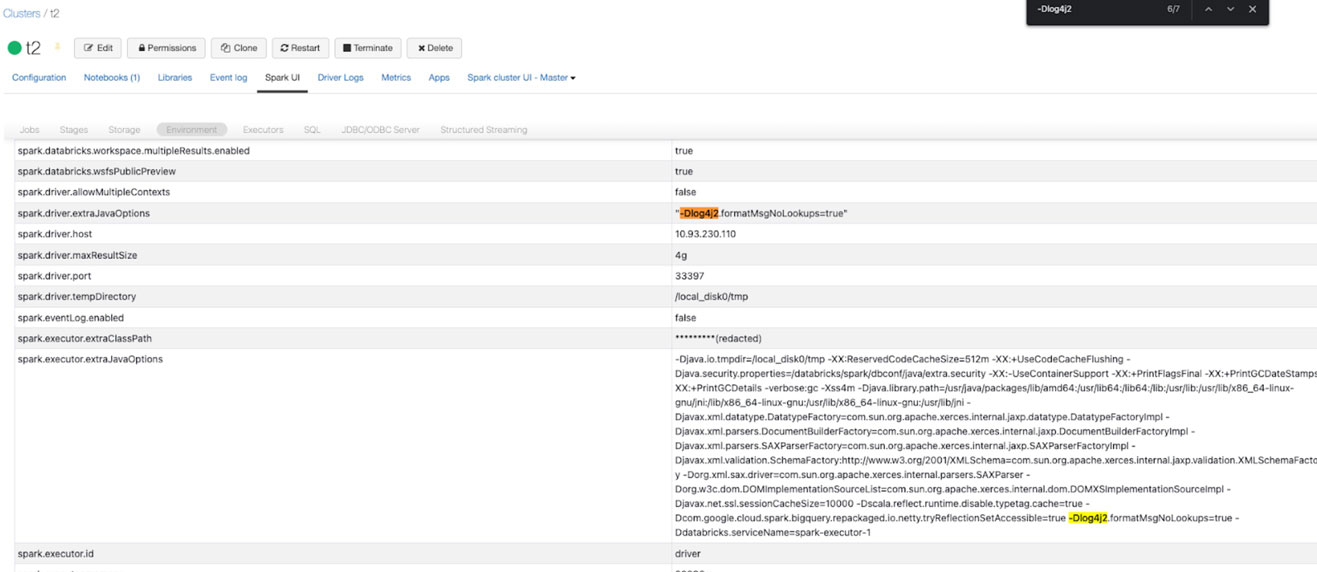
Task: Click the green cluster running status indicator
Action: pos(14,48)
